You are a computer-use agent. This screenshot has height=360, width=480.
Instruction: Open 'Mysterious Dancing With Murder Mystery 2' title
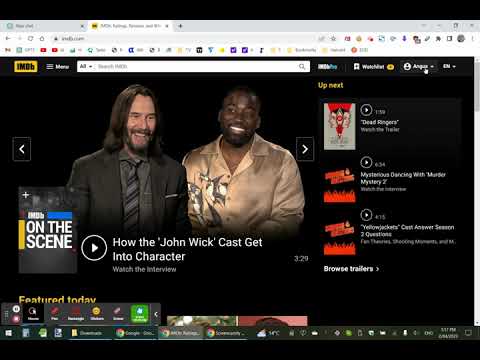click(403, 178)
